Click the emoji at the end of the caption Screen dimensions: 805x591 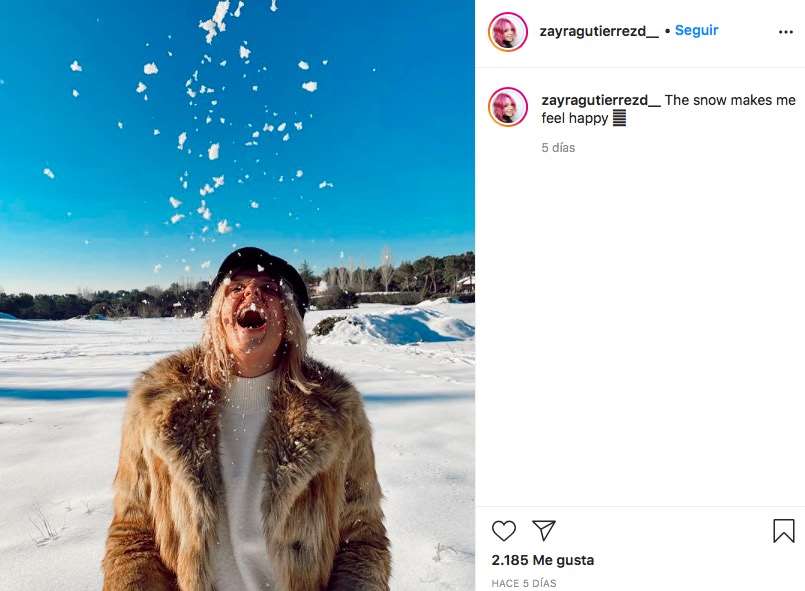(619, 119)
